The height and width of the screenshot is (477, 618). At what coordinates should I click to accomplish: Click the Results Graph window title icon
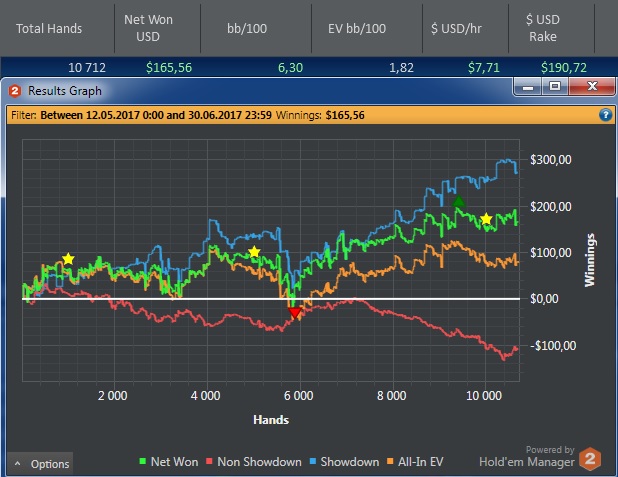coord(15,91)
